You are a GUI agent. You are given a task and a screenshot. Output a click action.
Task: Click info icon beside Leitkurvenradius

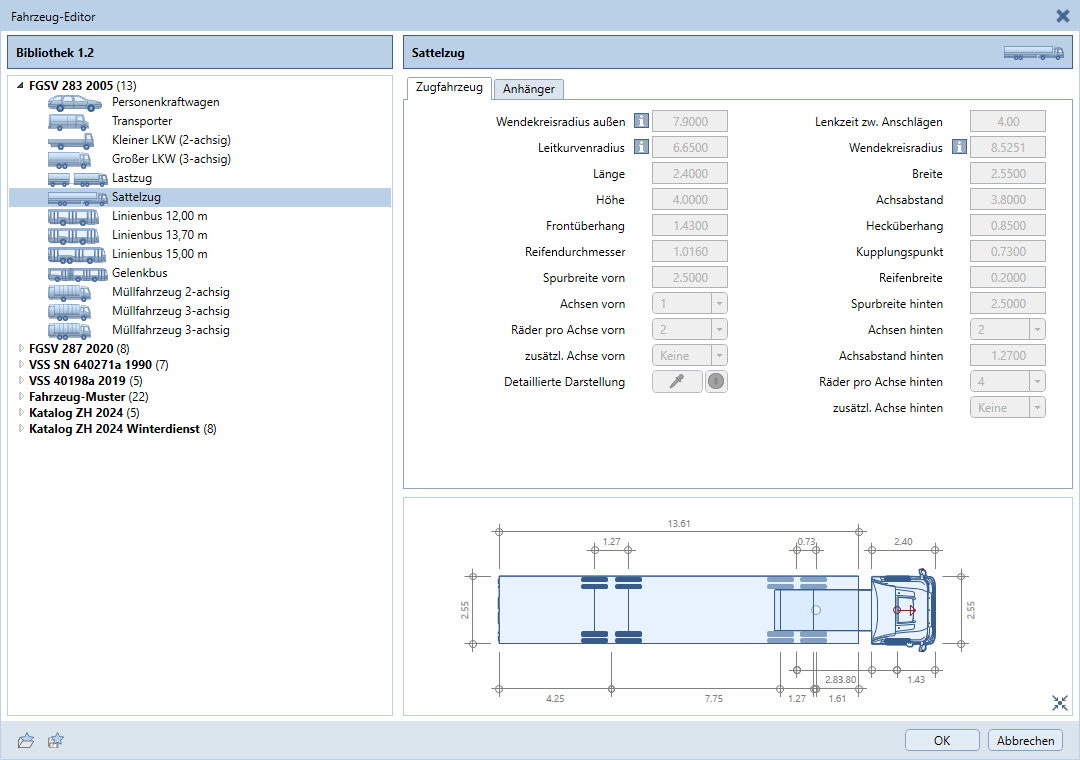[x=642, y=148]
